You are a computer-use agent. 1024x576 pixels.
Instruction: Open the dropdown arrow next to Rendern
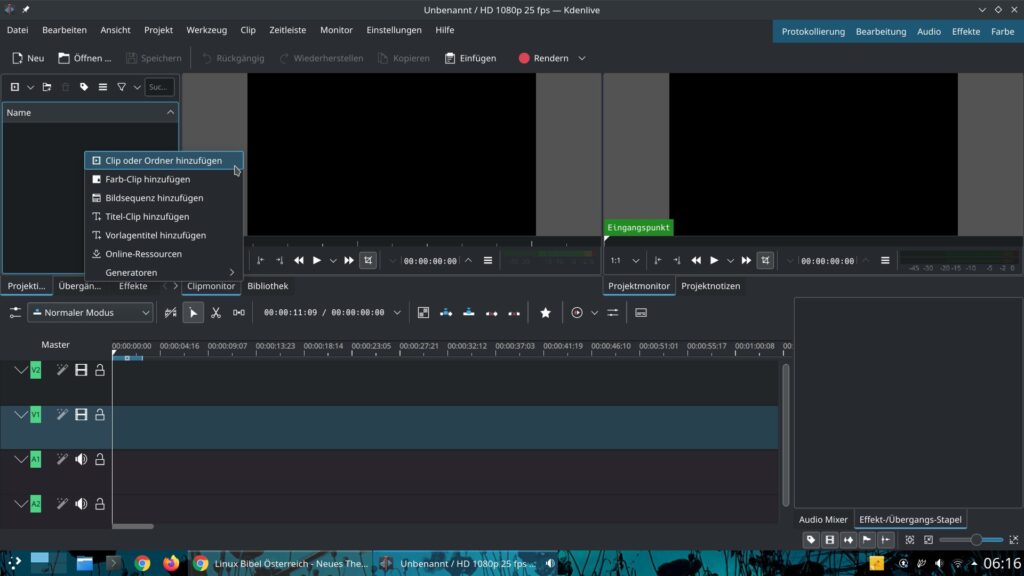(x=582, y=58)
